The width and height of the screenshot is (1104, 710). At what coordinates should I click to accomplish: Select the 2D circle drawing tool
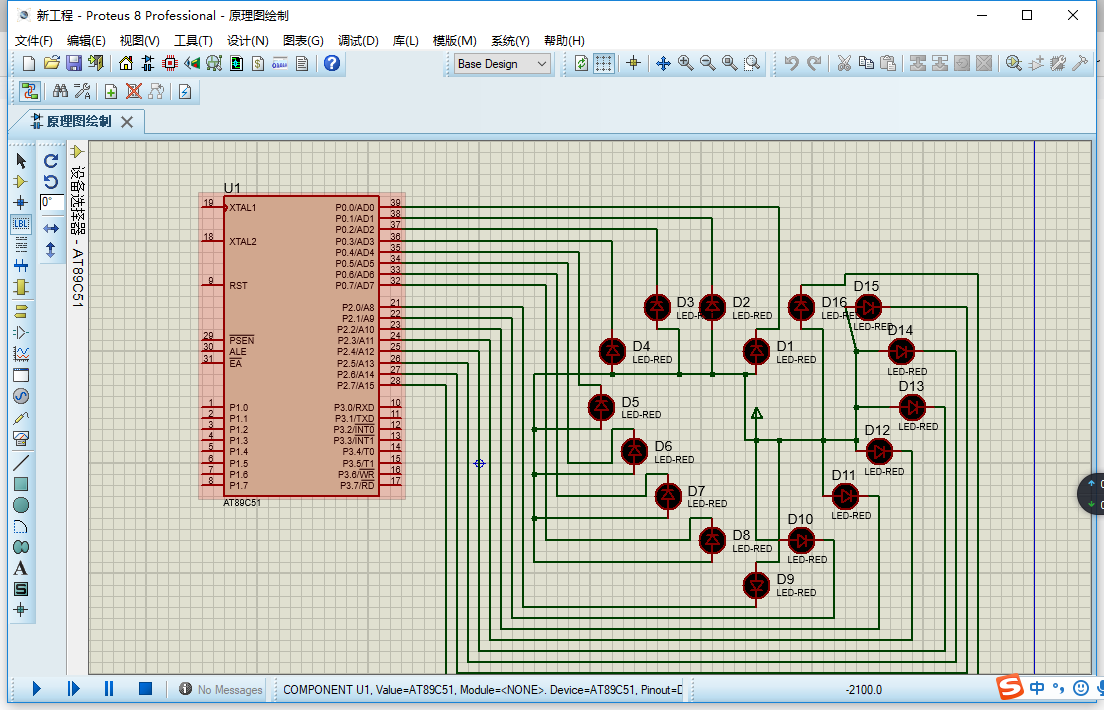[x=21, y=505]
